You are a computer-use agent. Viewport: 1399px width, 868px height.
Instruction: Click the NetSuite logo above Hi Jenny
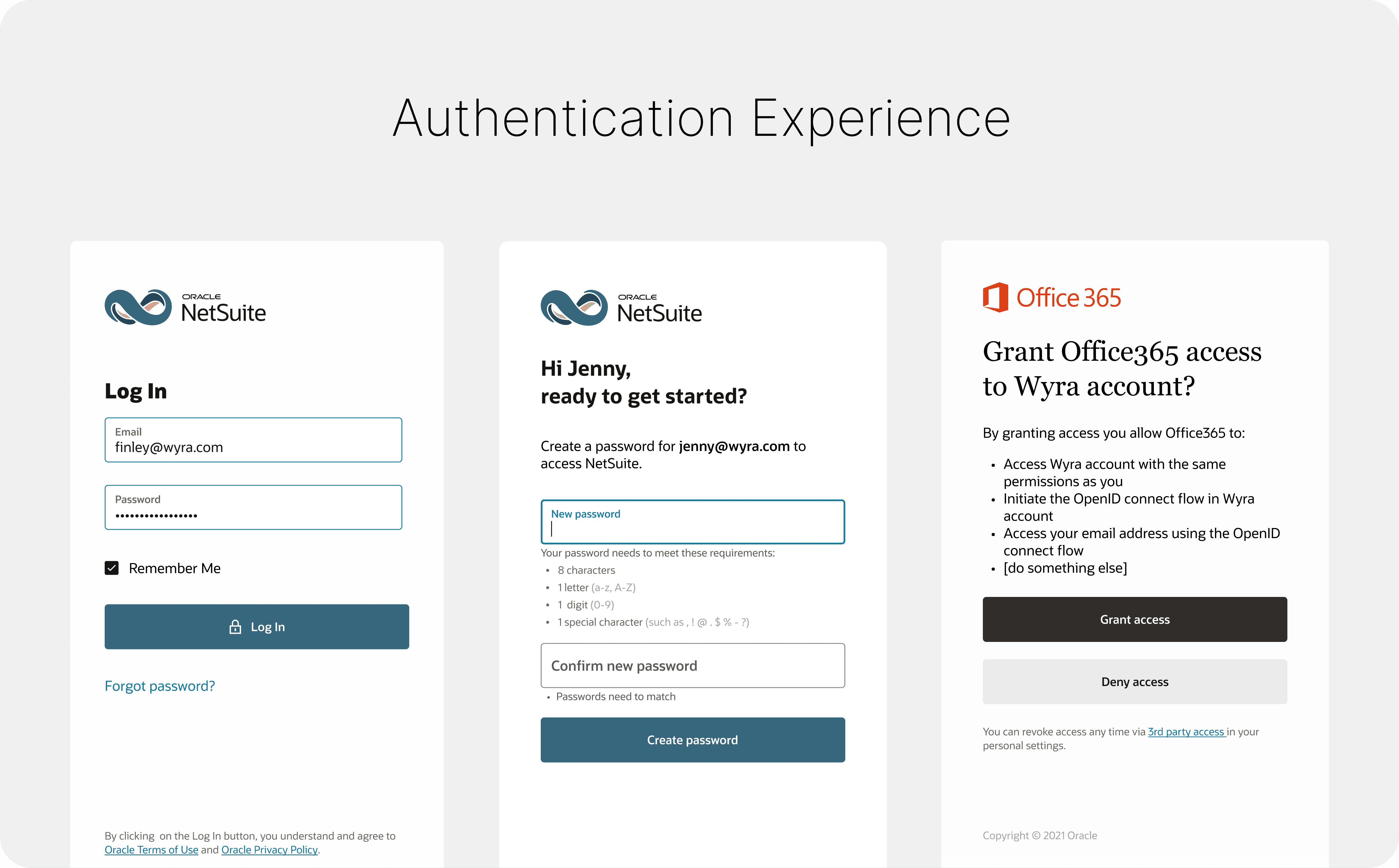pyautogui.click(x=621, y=308)
